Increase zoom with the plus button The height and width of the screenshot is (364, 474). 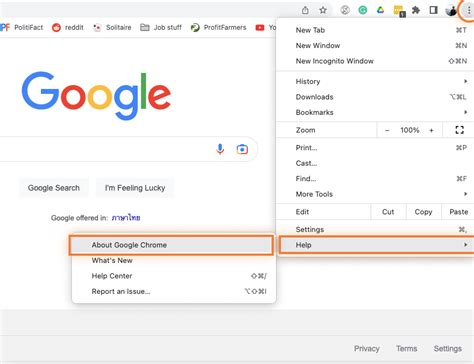[x=431, y=130]
